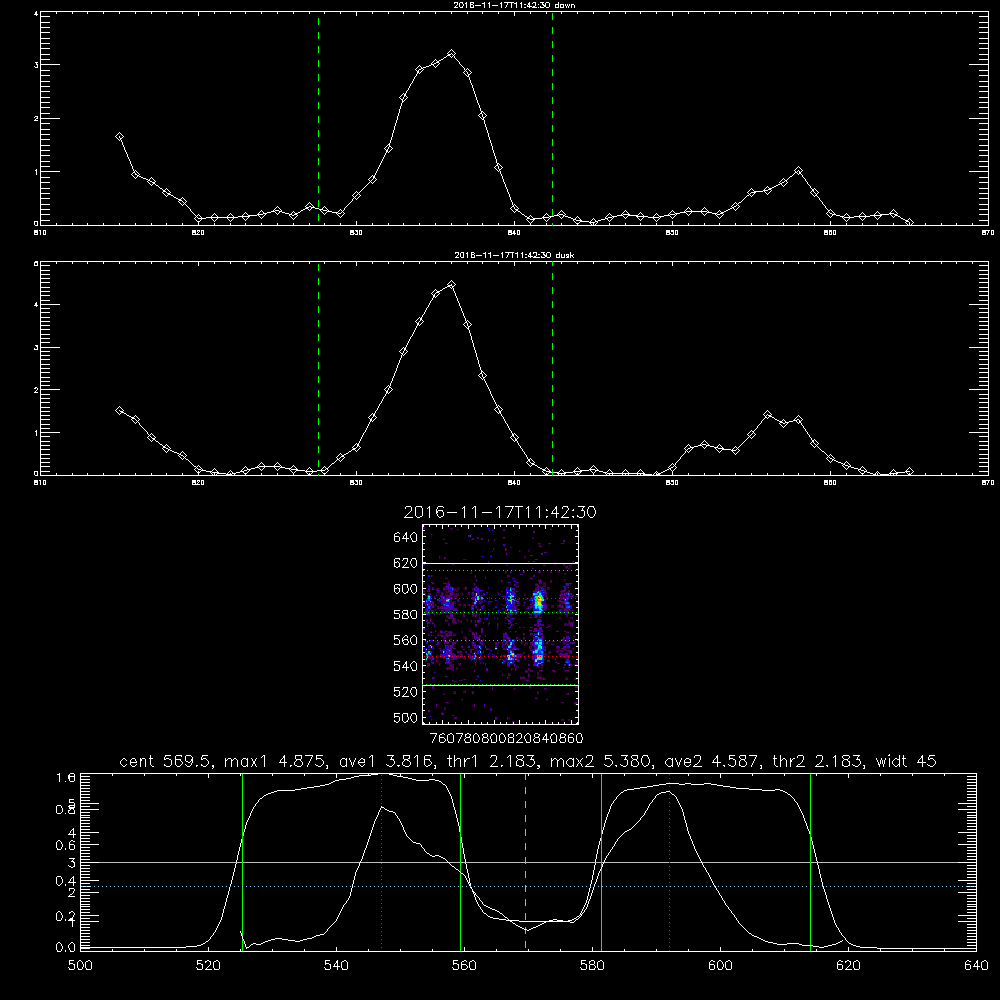Click the dawn plot x-axis label "840"
1000x1000 pixels.
pos(514,232)
